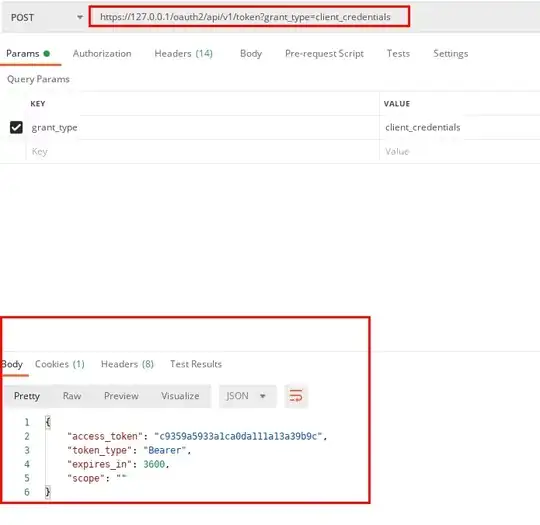The height and width of the screenshot is (525, 540).
Task: Open the response Headers (8) tab
Action: click(127, 364)
